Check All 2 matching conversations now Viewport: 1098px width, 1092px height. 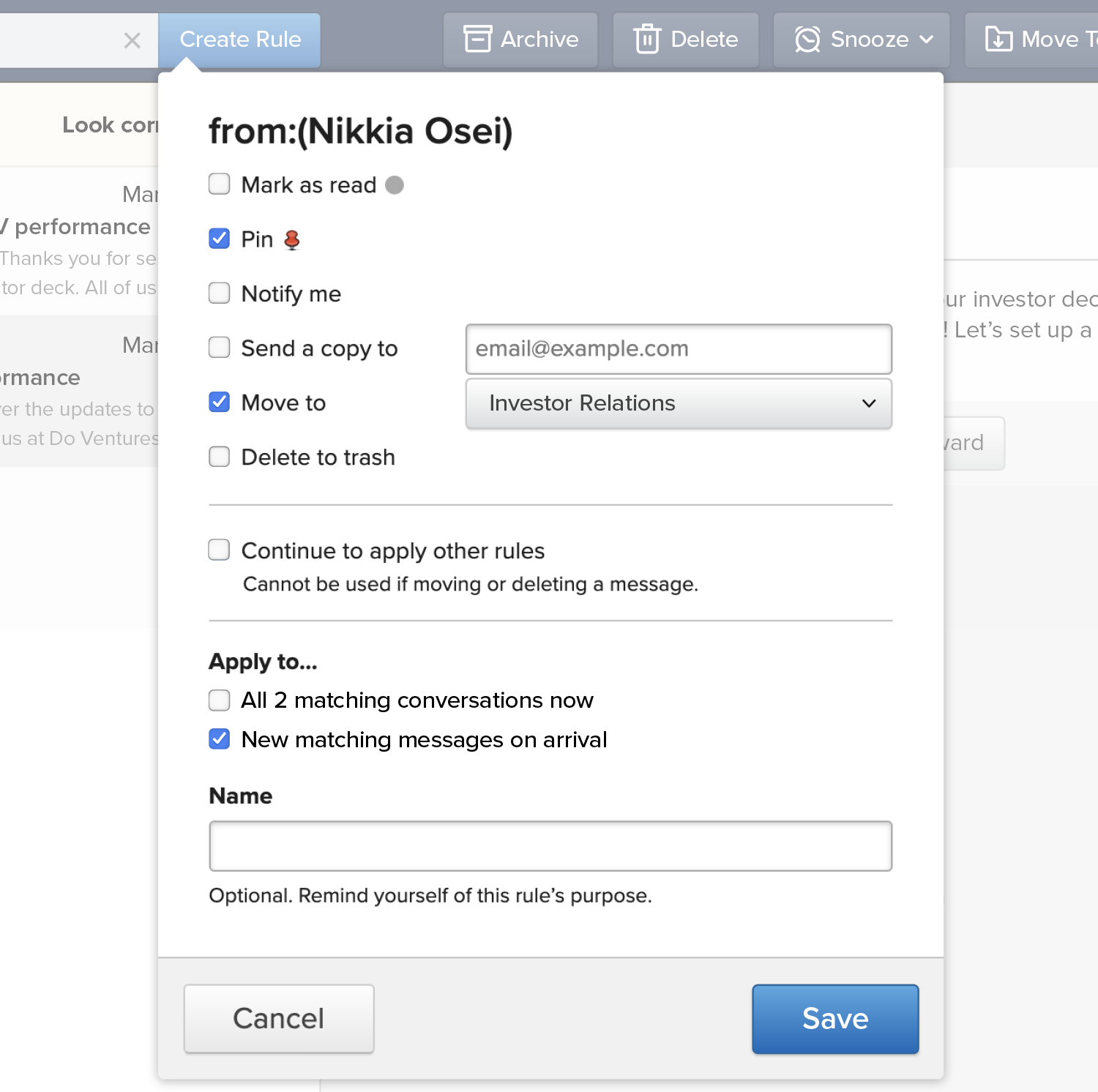pyautogui.click(x=220, y=700)
